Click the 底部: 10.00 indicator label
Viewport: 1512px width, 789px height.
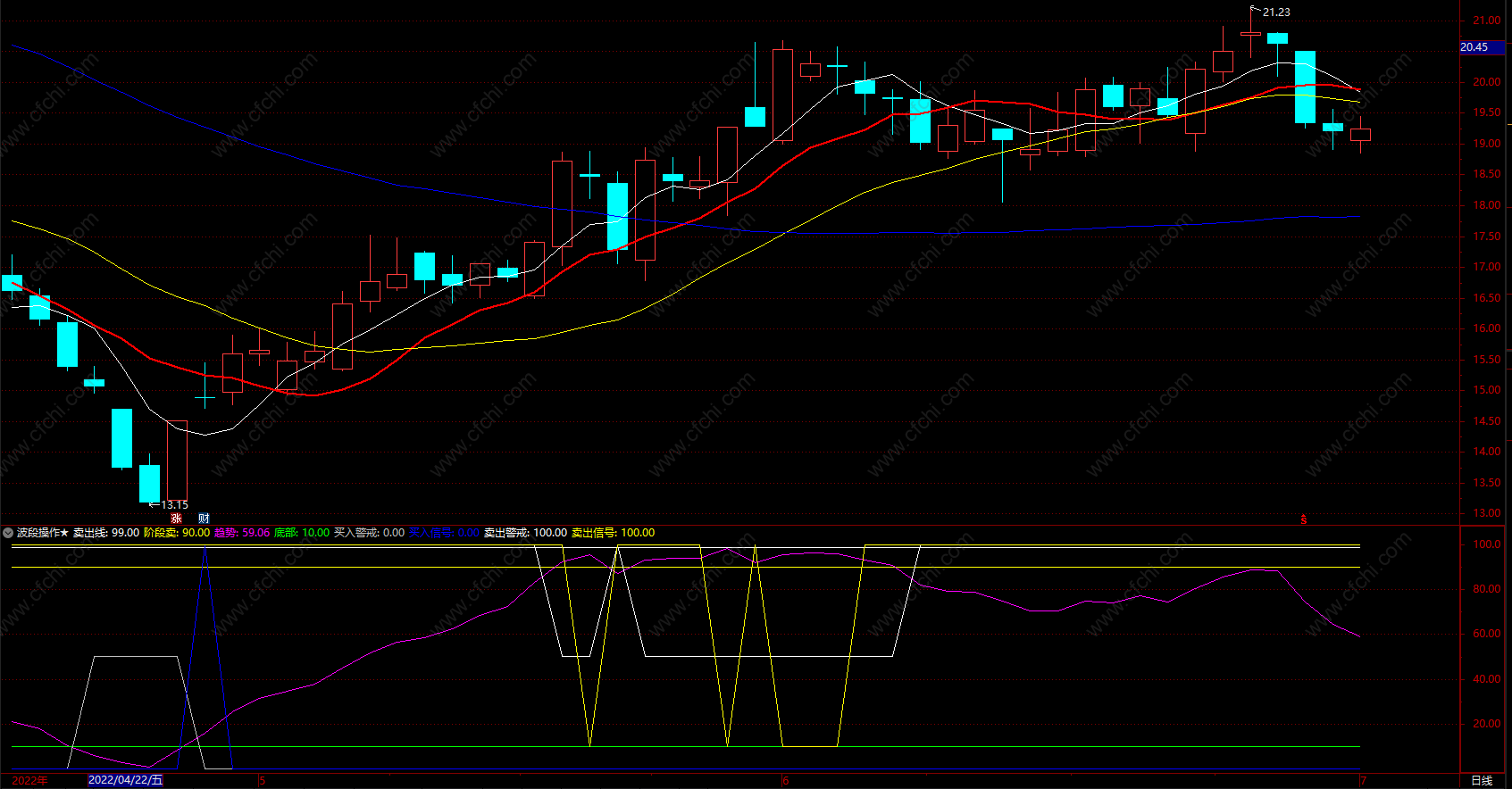click(x=302, y=533)
